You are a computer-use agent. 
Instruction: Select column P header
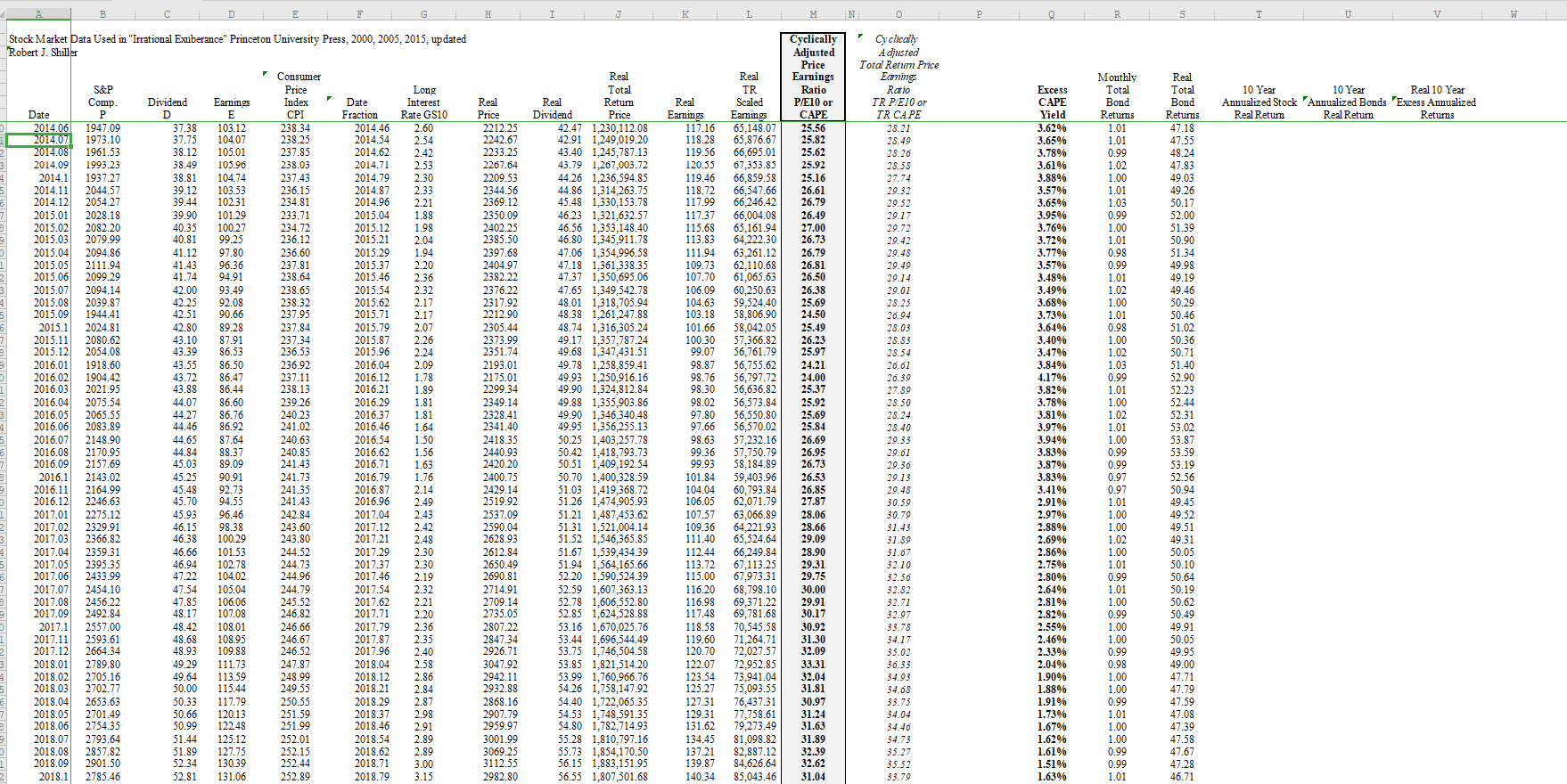979,13
